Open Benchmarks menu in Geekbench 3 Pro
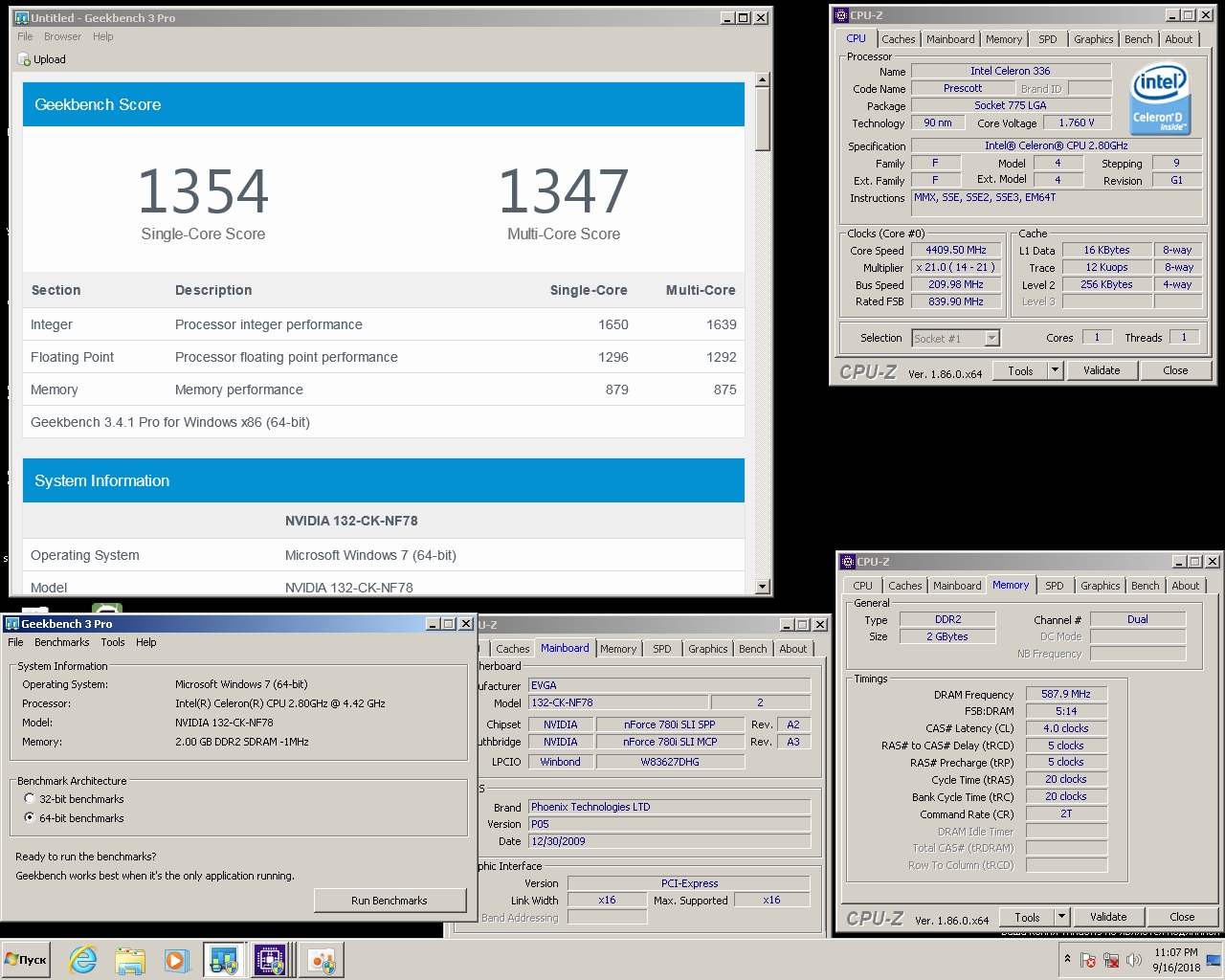 coord(62,642)
